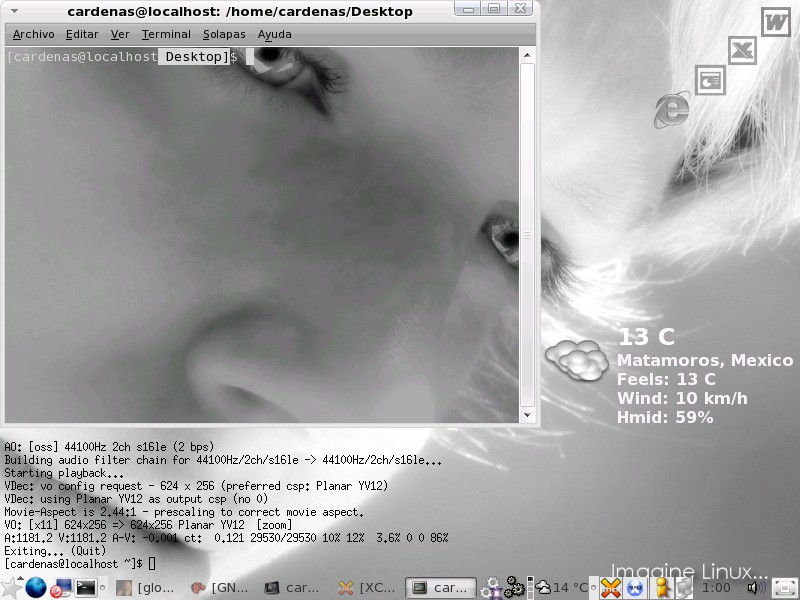The width and height of the screenshot is (800, 600).
Task: Click the Matamoros, Mexico weather location text
Action: pos(705,360)
